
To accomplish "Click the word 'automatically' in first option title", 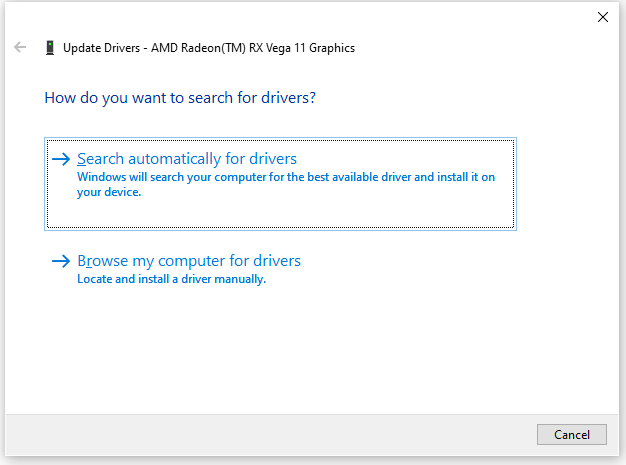I will [174, 159].
